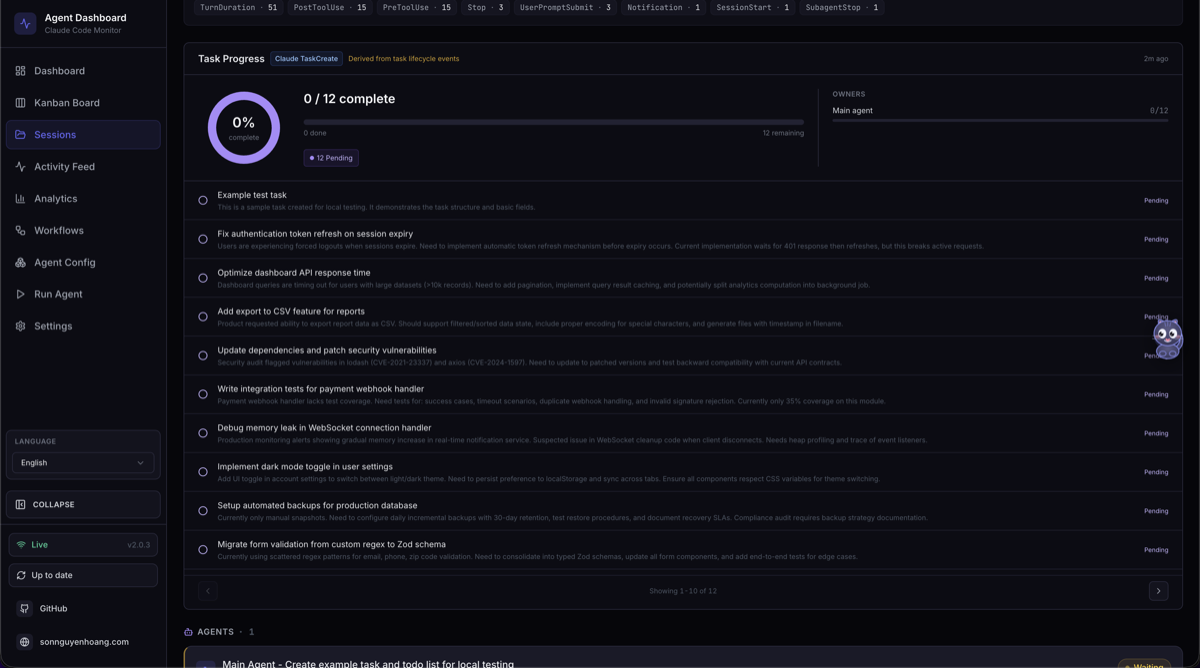Click the globe icon beside sonnguyenhoang.com

coord(25,642)
